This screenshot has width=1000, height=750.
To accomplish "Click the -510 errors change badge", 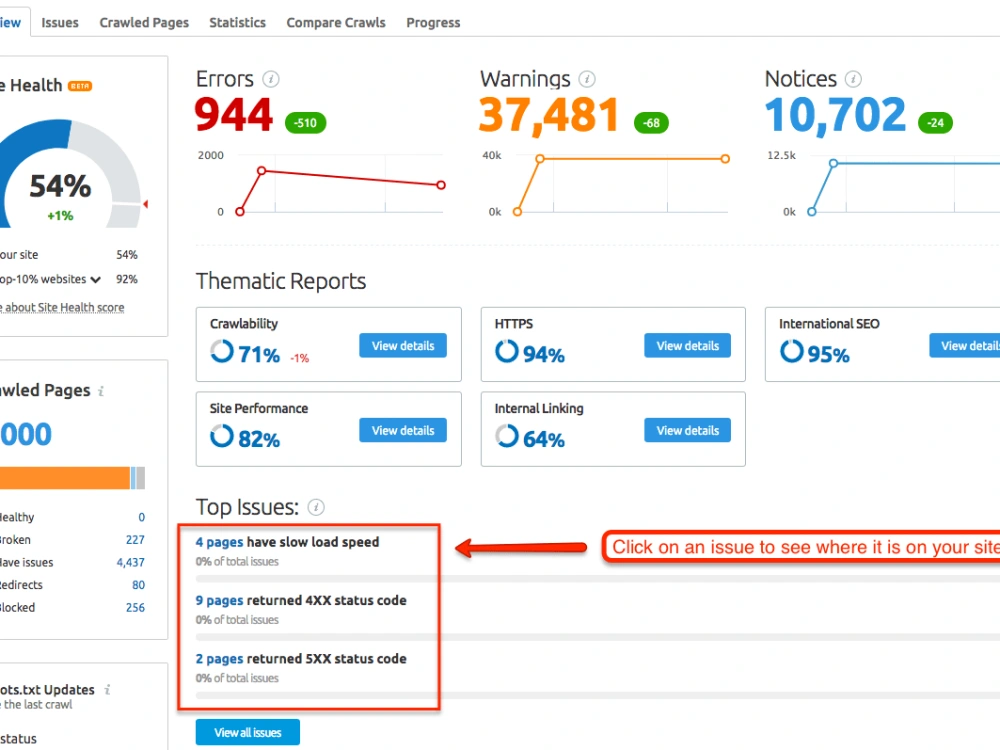I will (x=305, y=123).
